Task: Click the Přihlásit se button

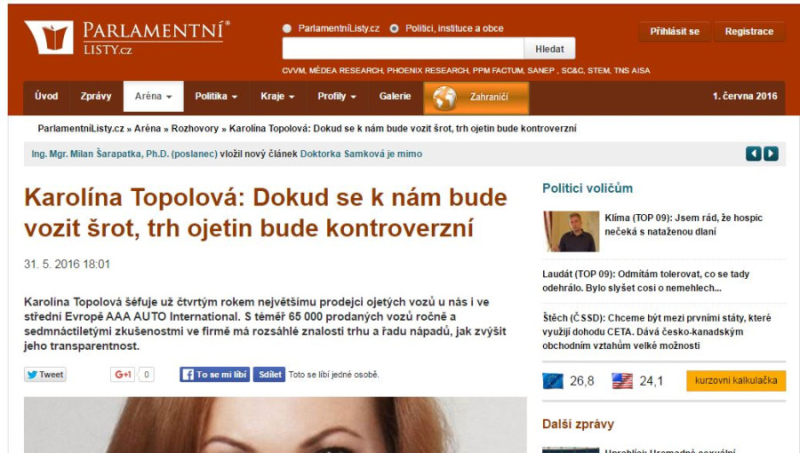Action: click(674, 32)
